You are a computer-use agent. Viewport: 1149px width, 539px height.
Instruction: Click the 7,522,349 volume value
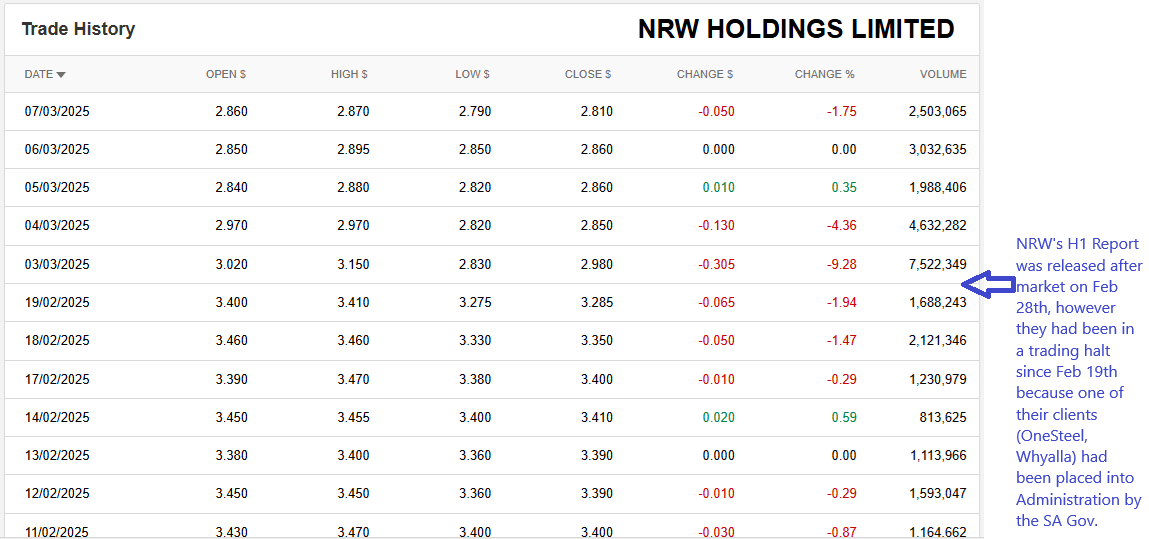coord(937,265)
